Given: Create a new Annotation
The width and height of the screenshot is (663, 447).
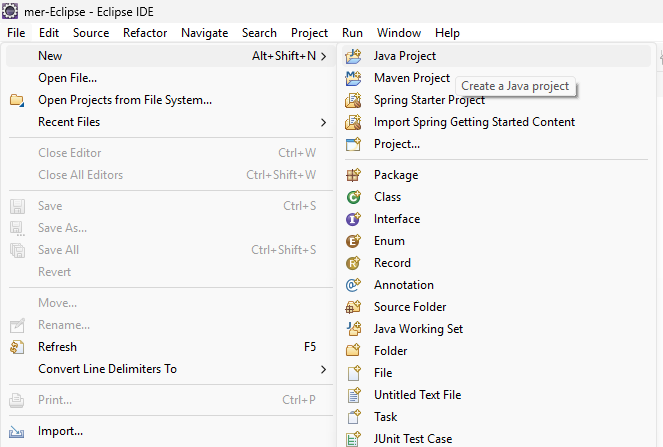Looking at the screenshot, I should click(x=496, y=285).
